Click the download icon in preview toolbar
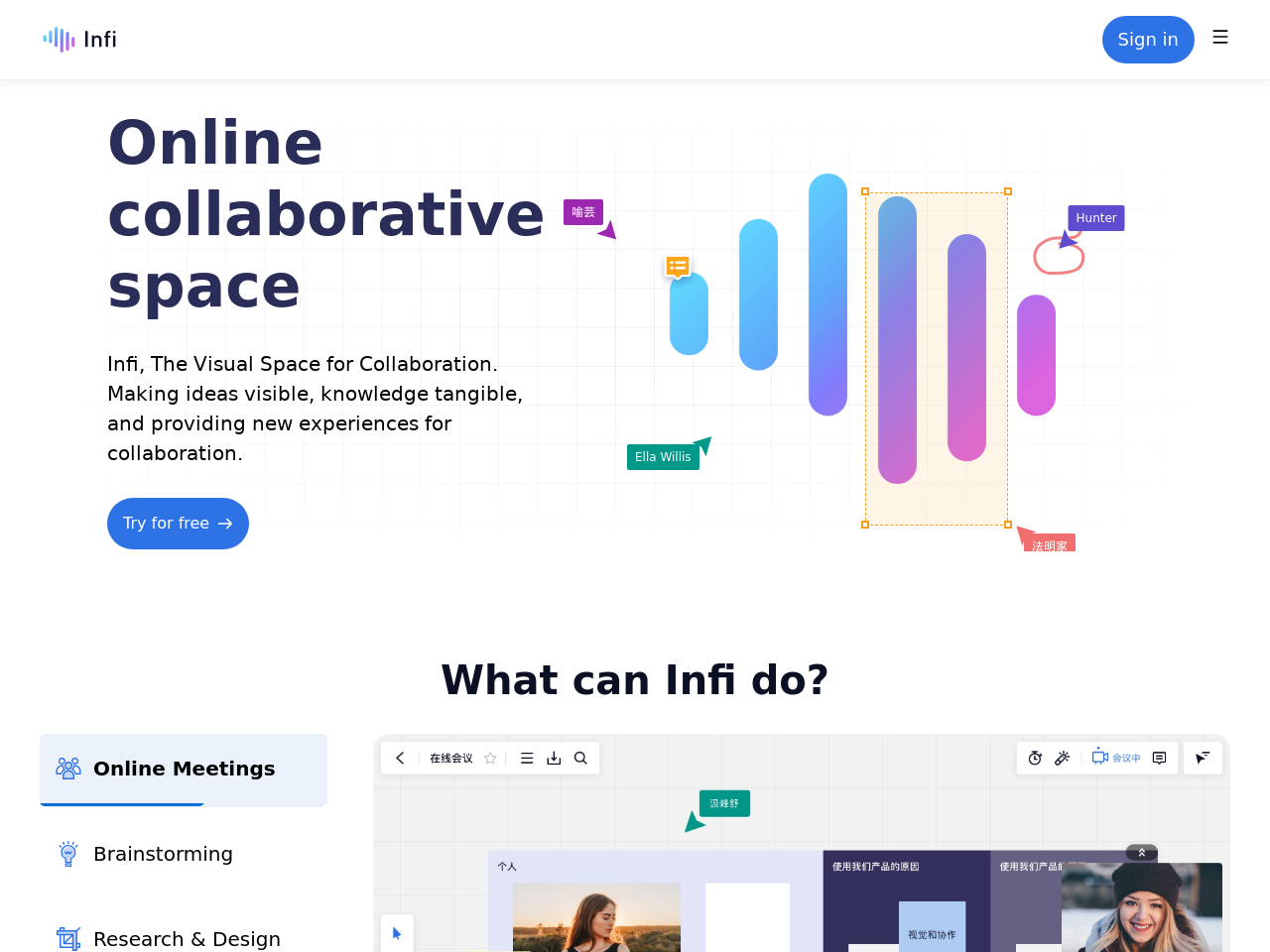Image resolution: width=1270 pixels, height=952 pixels. 554,758
